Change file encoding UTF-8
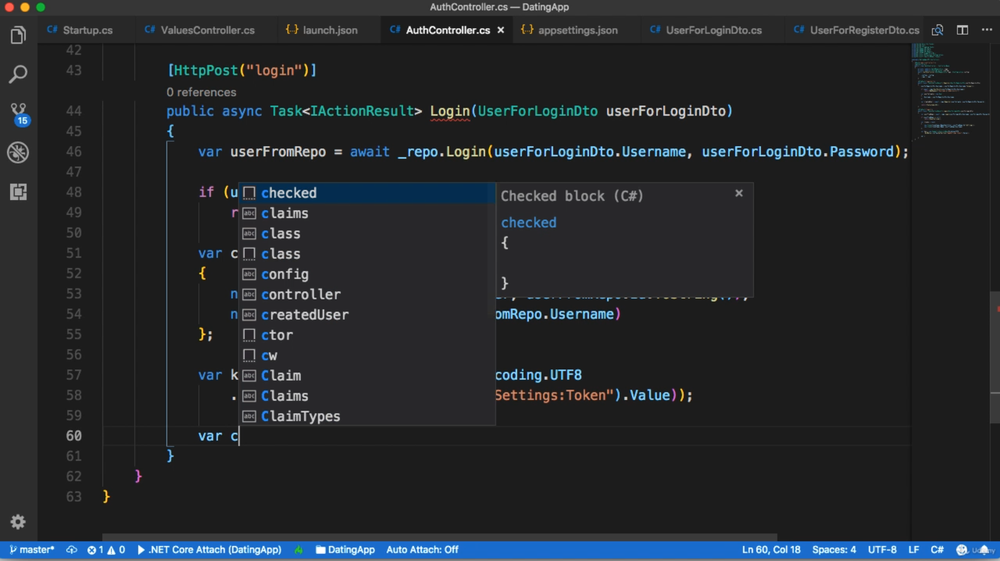1000x561 pixels. pos(882,550)
